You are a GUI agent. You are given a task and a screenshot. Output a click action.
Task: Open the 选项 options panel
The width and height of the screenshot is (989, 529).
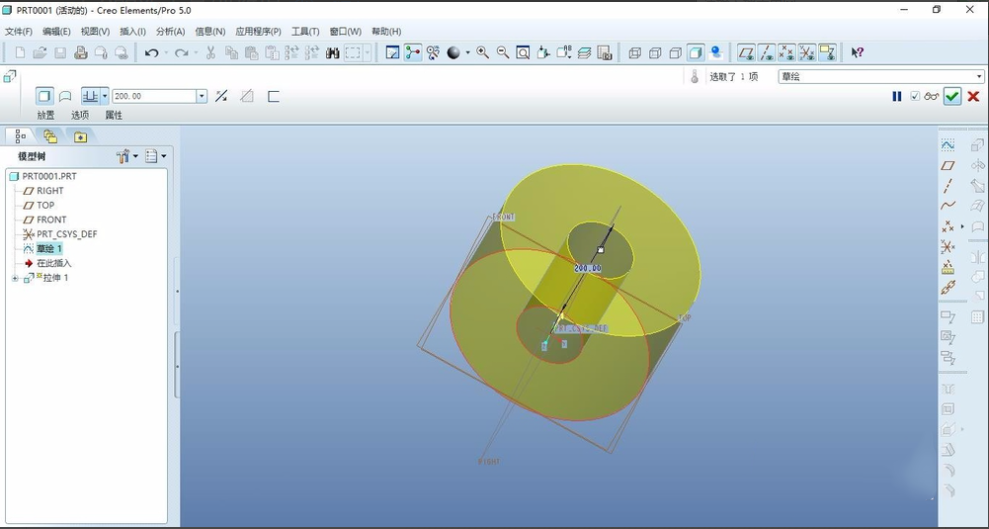tap(80, 115)
